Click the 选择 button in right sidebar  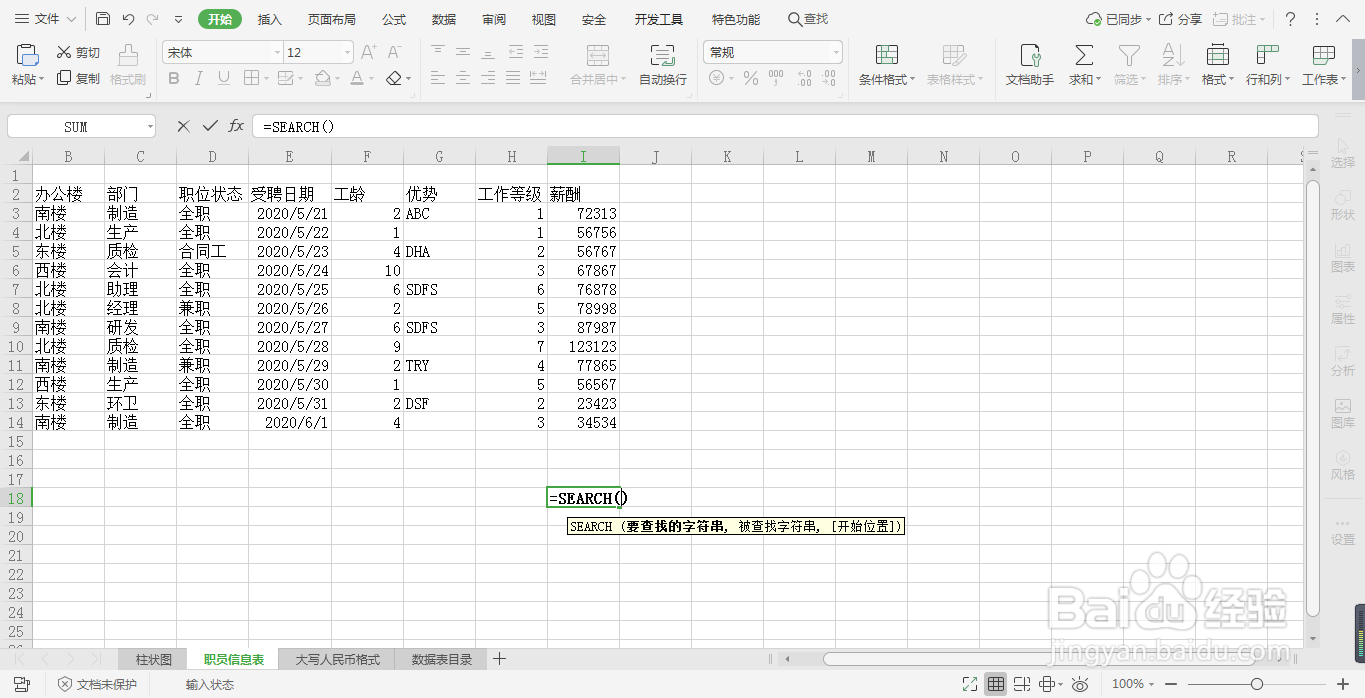[1343, 152]
